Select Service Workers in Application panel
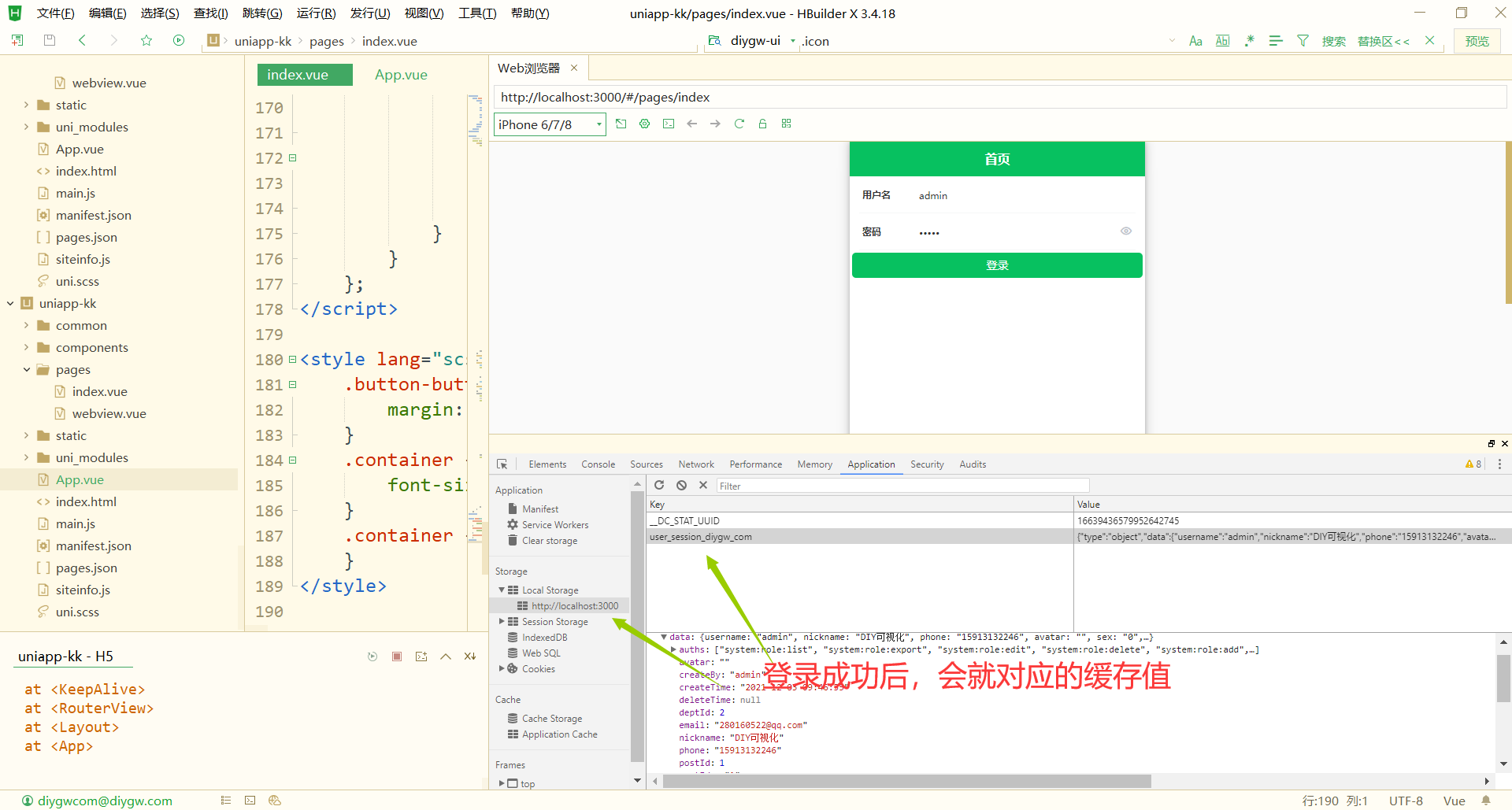 point(555,525)
